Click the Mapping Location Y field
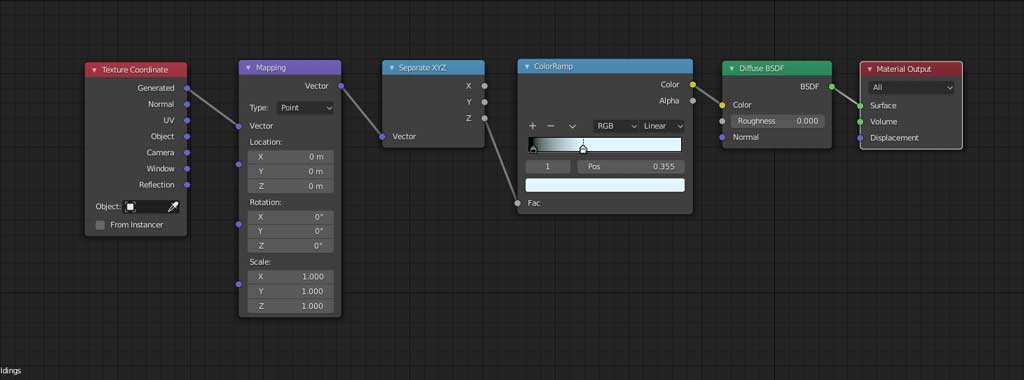 point(291,172)
